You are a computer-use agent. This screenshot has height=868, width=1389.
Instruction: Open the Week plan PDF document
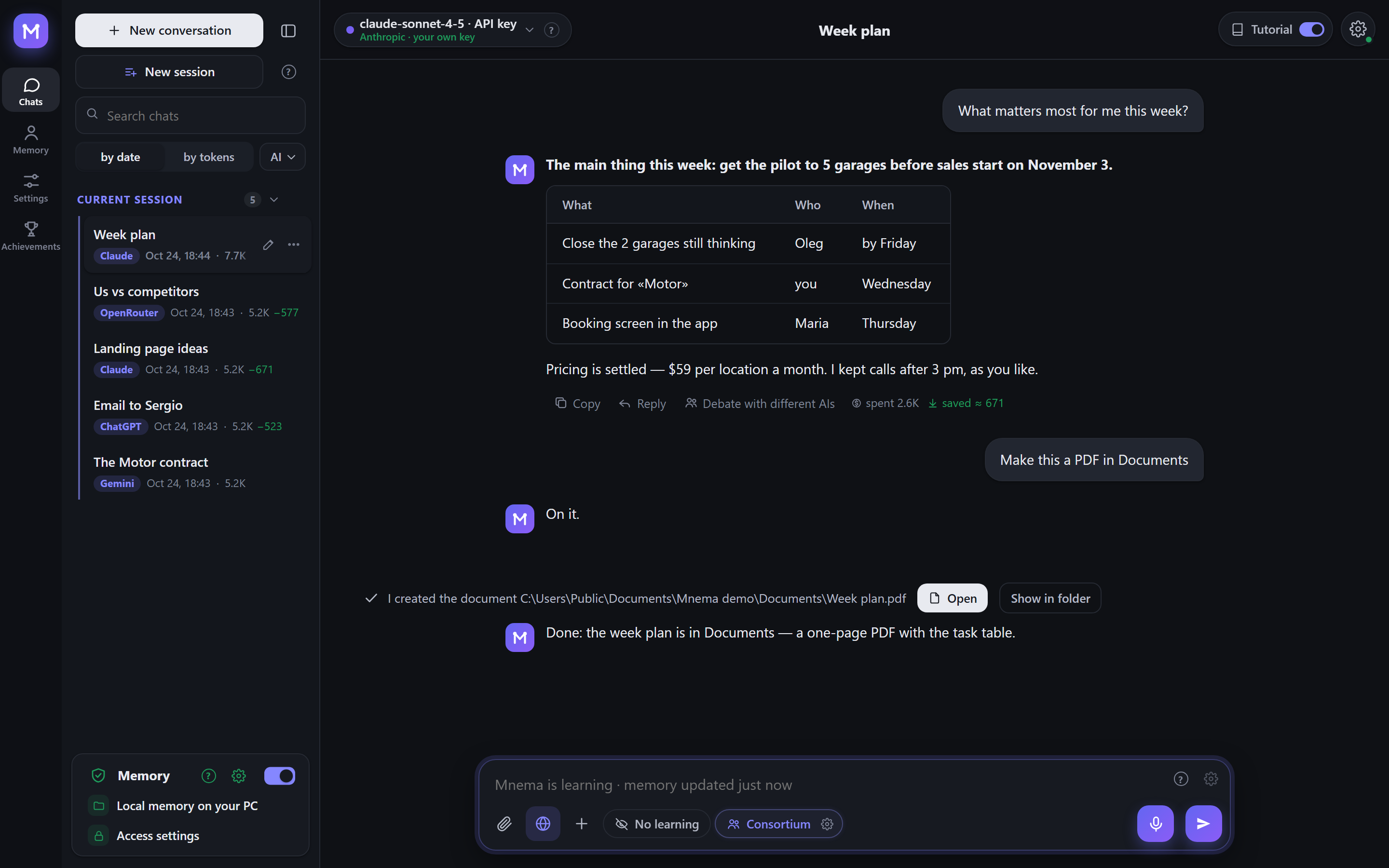[952, 598]
